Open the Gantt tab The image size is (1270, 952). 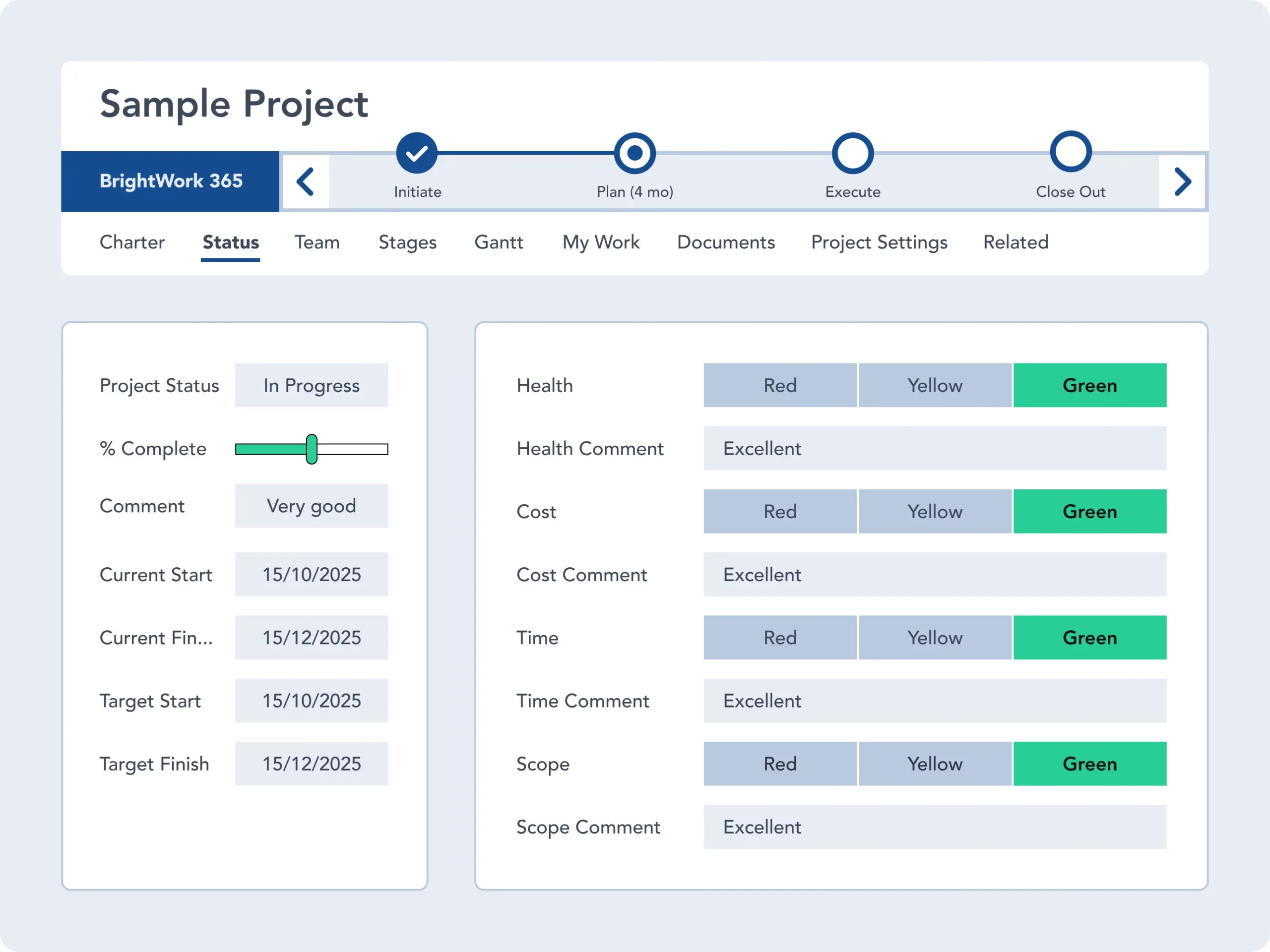click(499, 242)
